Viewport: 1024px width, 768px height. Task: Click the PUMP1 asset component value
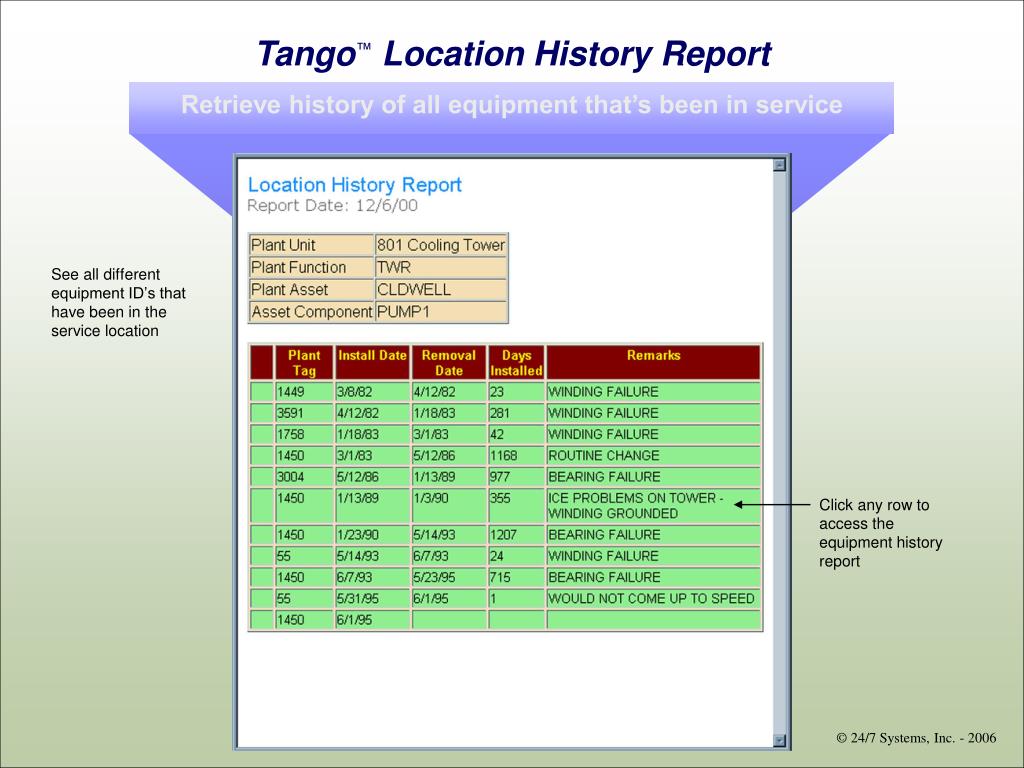pyautogui.click(x=441, y=312)
